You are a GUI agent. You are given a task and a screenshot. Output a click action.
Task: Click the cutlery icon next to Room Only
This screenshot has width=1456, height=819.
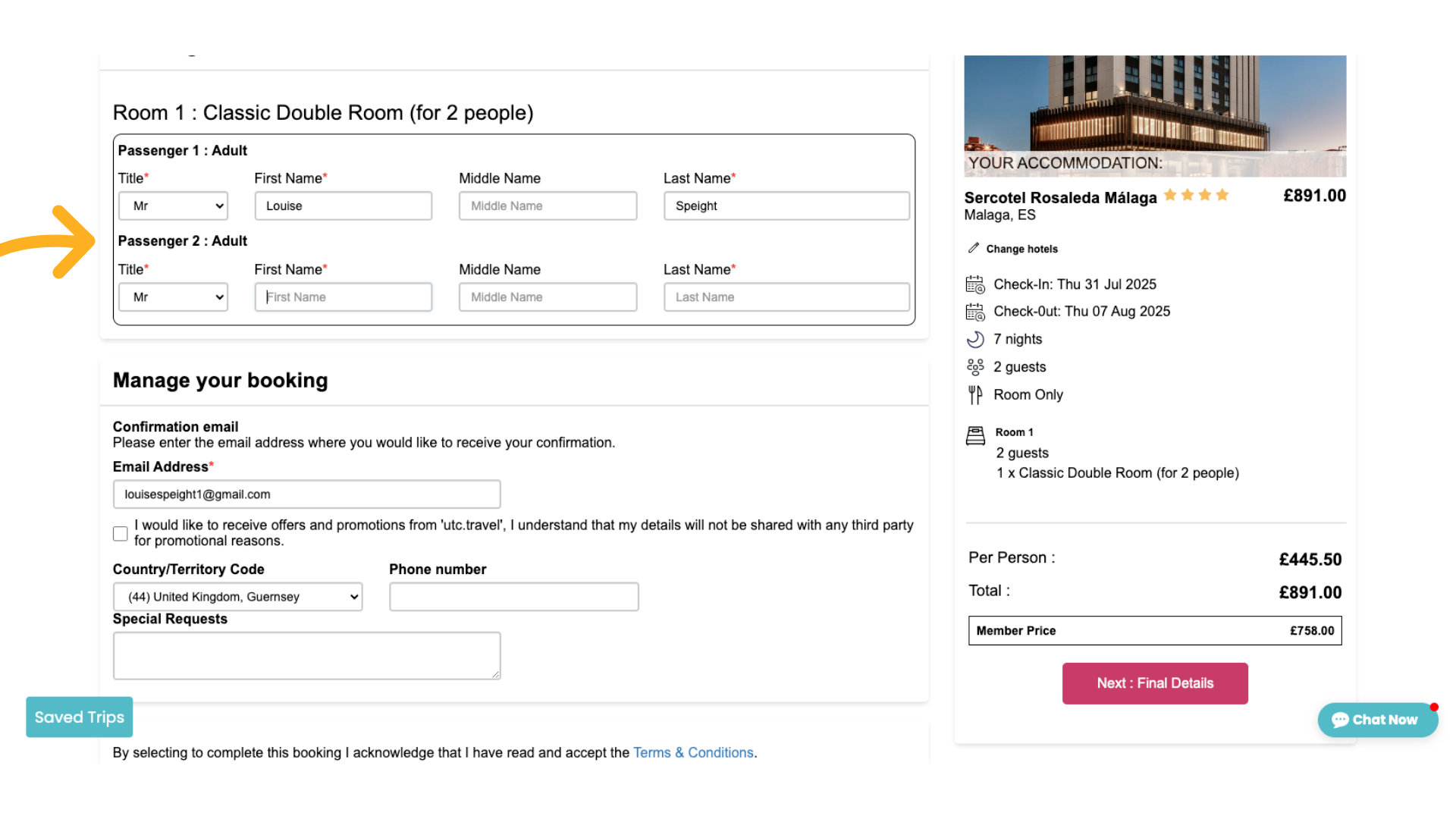(975, 394)
